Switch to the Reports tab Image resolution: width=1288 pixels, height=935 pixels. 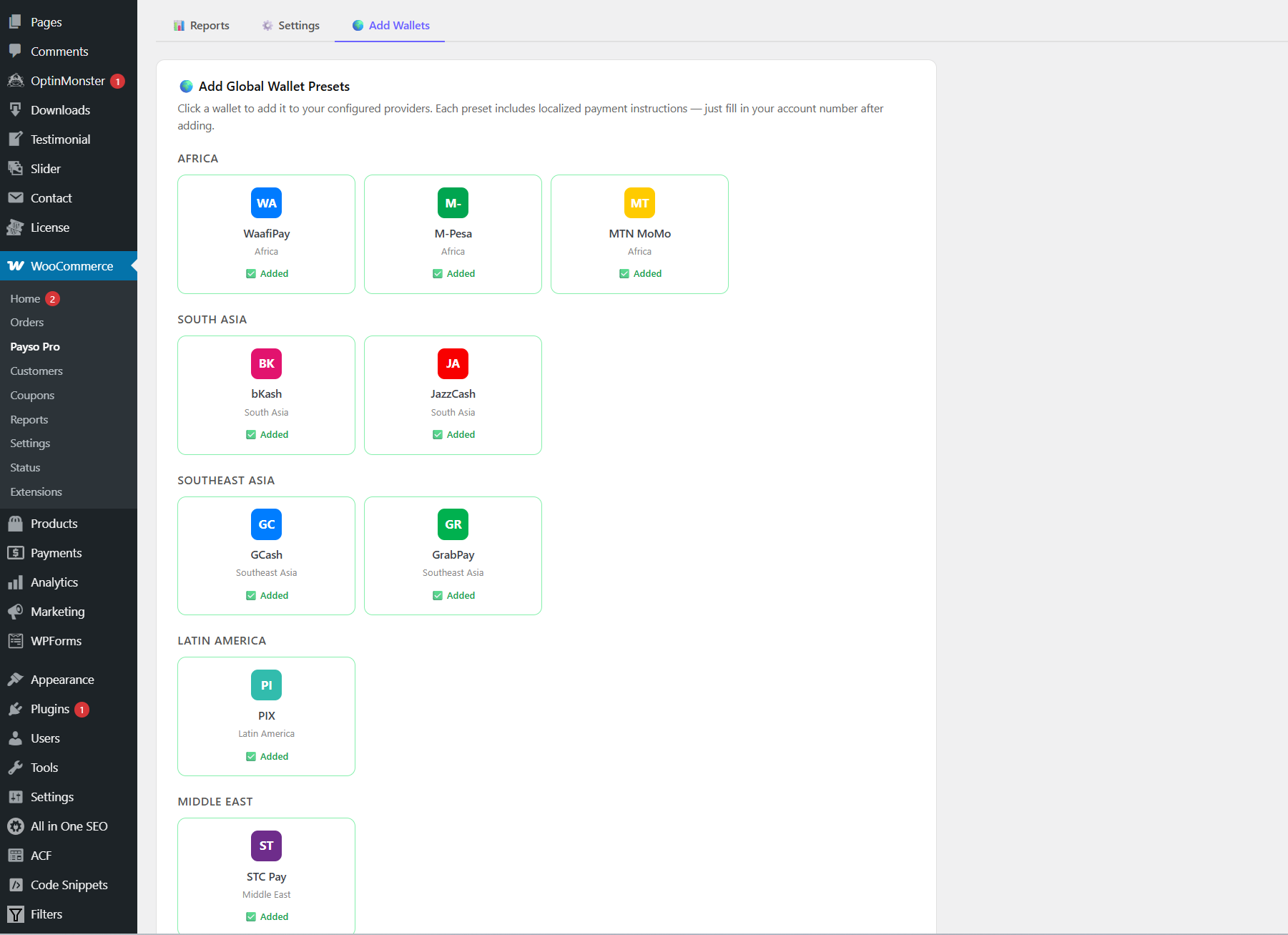(202, 25)
